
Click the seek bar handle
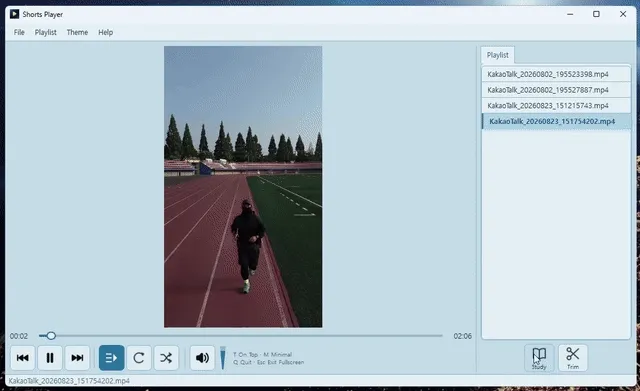pos(51,336)
